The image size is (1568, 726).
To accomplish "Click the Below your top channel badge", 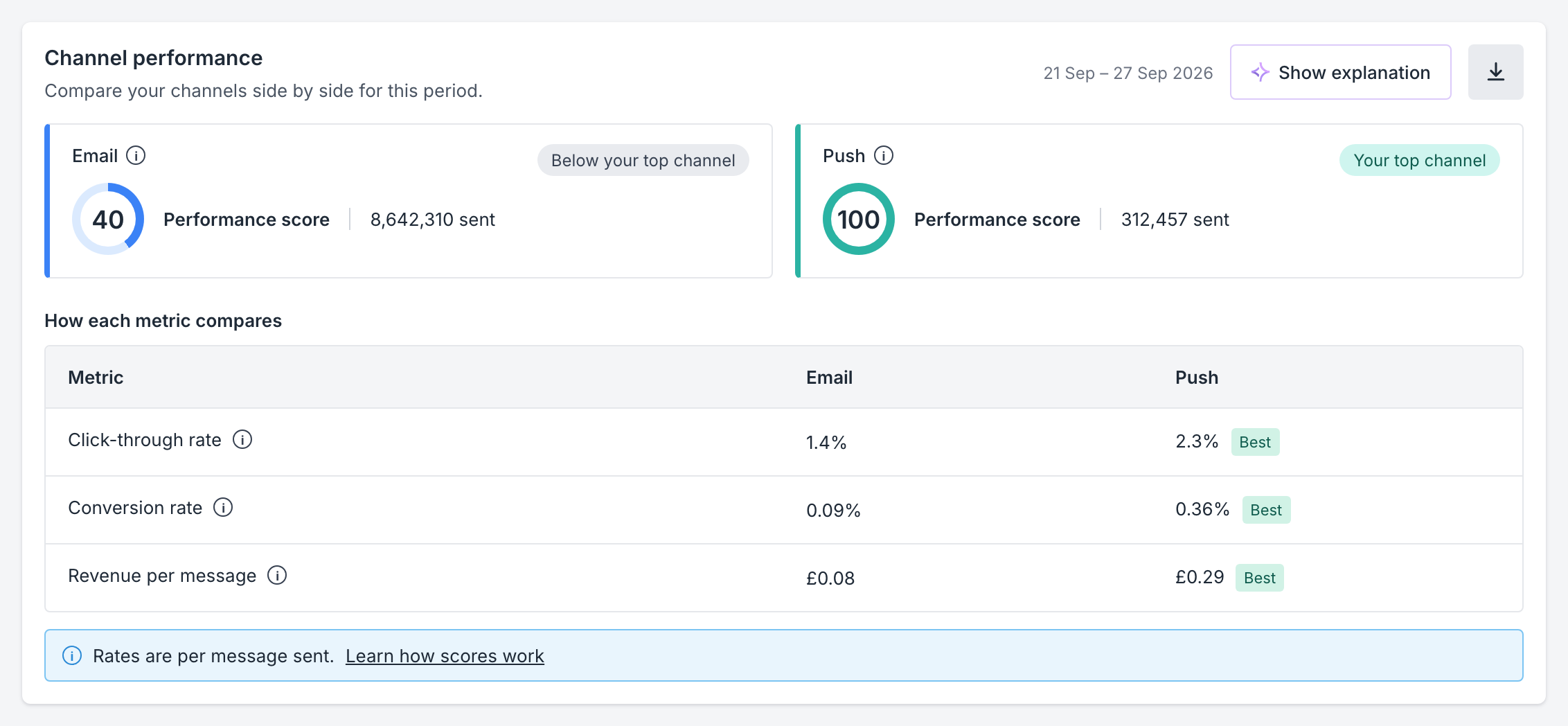I will 643,160.
